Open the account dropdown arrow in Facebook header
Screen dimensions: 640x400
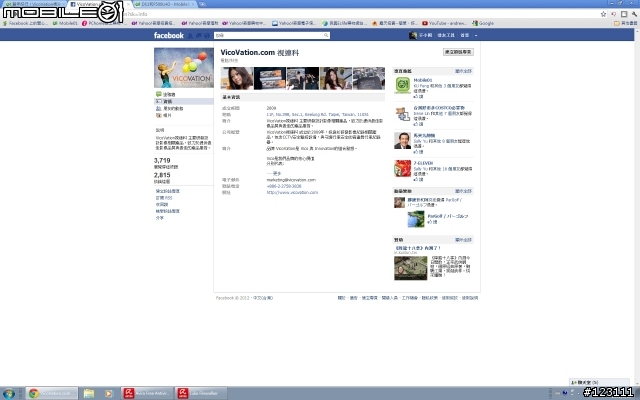tap(476, 36)
